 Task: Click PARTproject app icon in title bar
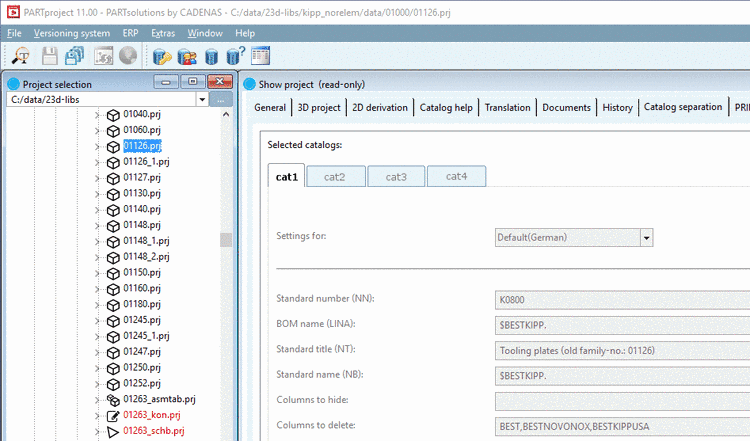click(13, 12)
